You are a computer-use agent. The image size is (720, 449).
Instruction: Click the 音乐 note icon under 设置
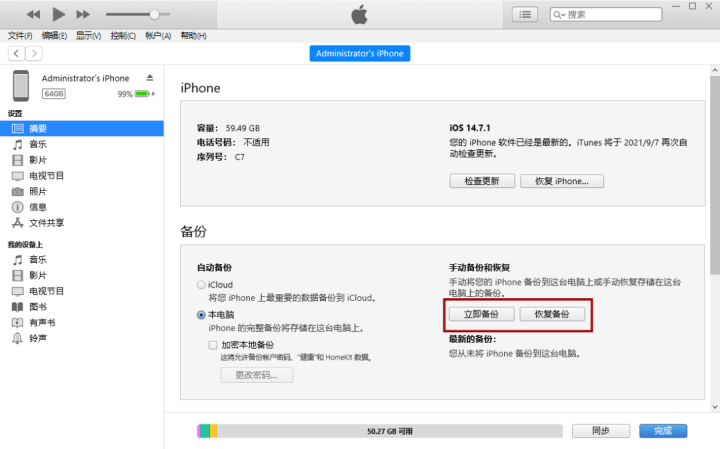click(17, 145)
